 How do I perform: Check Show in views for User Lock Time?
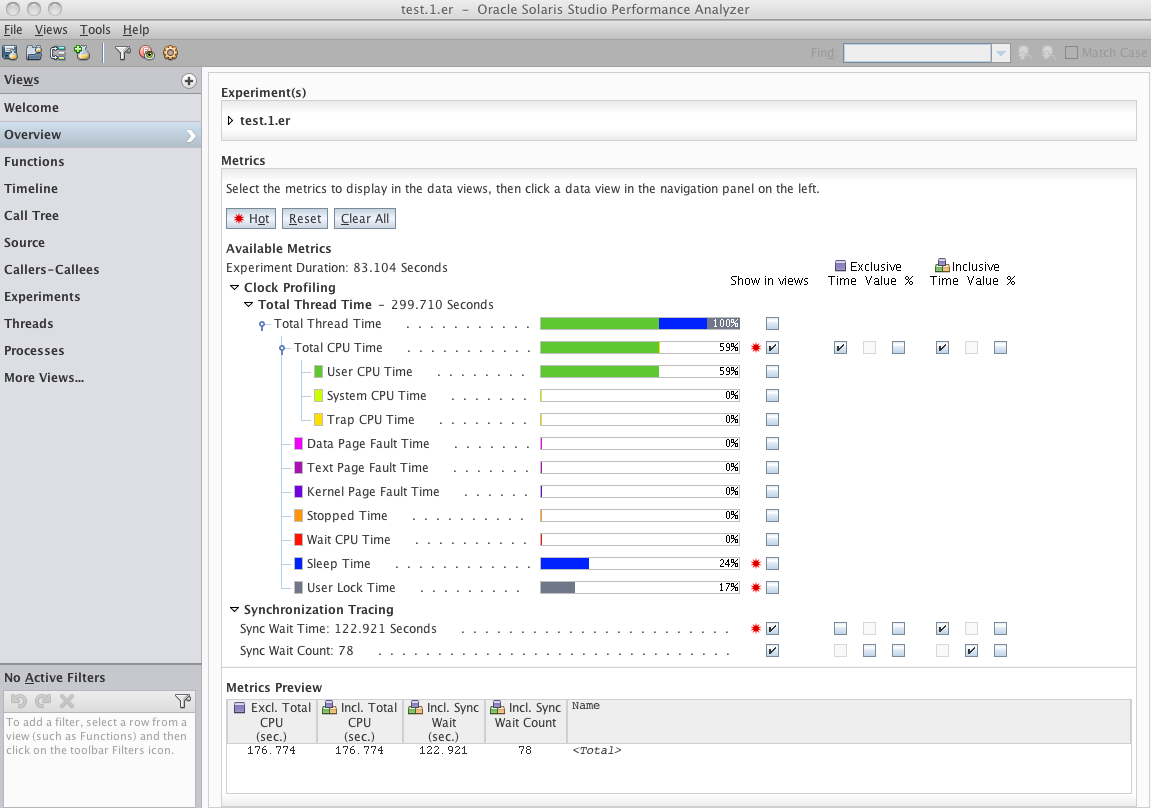click(772, 588)
